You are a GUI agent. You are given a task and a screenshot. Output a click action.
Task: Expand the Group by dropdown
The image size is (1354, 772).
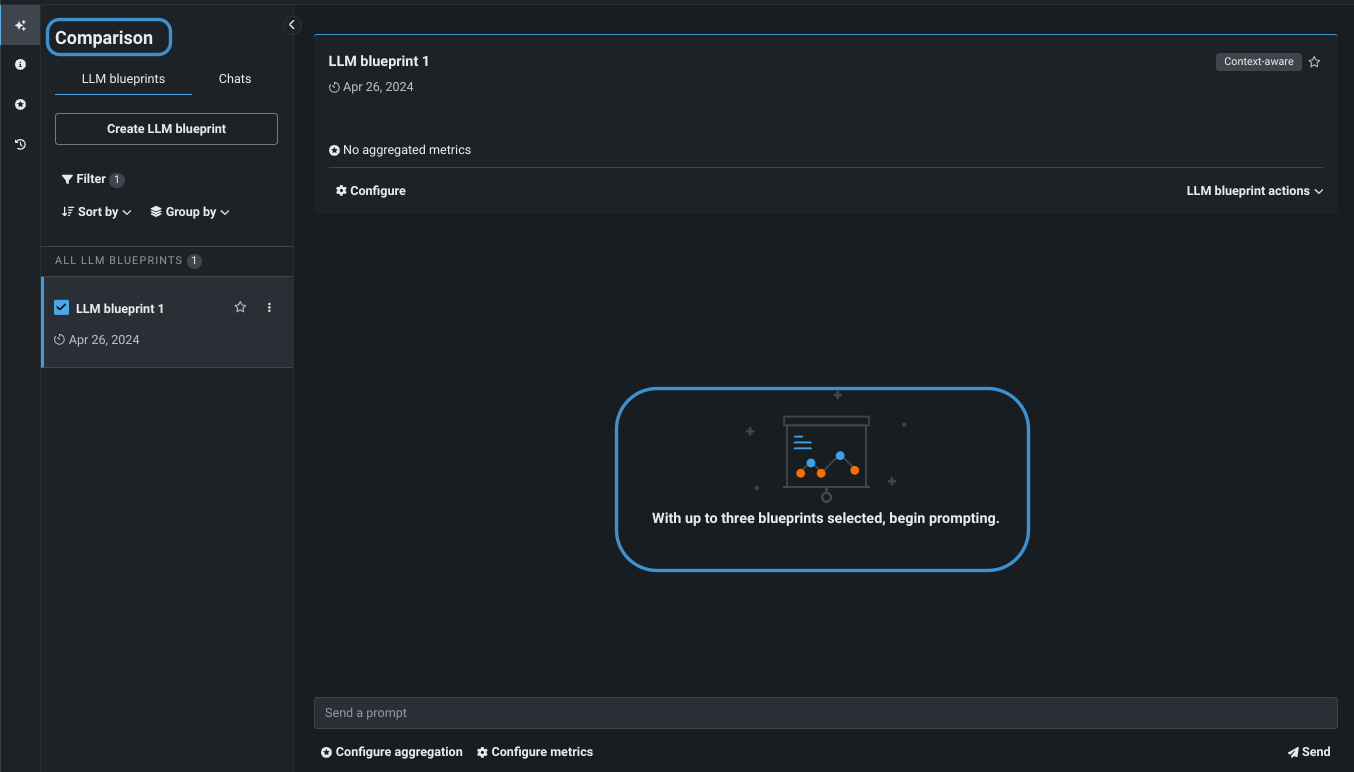pos(190,212)
